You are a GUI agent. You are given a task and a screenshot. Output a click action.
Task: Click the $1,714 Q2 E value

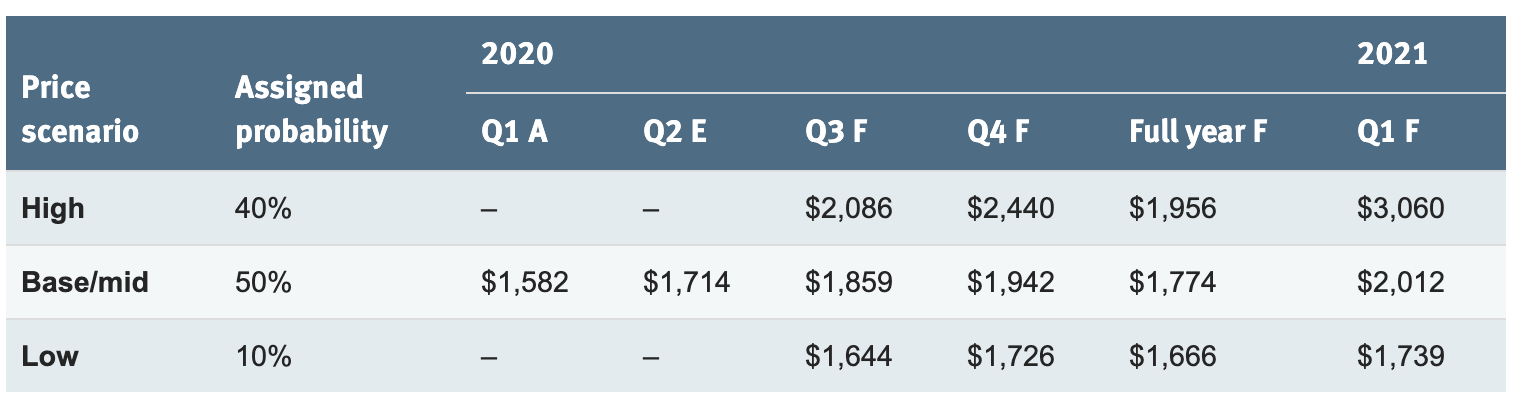687,282
